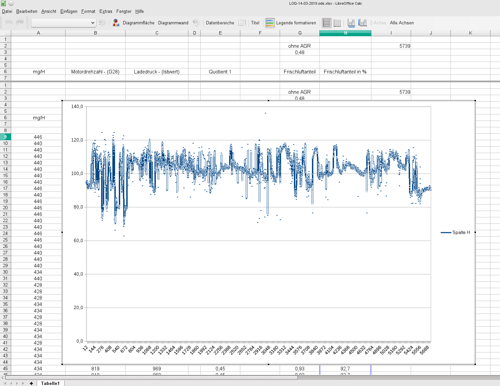Screen dimensions: 500x386
Task: Open the Format menu
Action: (x=88, y=11)
